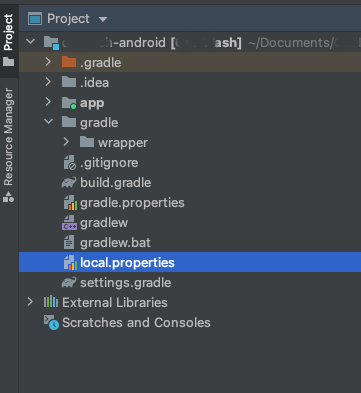Viewport: 361px width, 393px height.
Task: Expand the wrapper folder chevron
Action: pyautogui.click(x=66, y=142)
